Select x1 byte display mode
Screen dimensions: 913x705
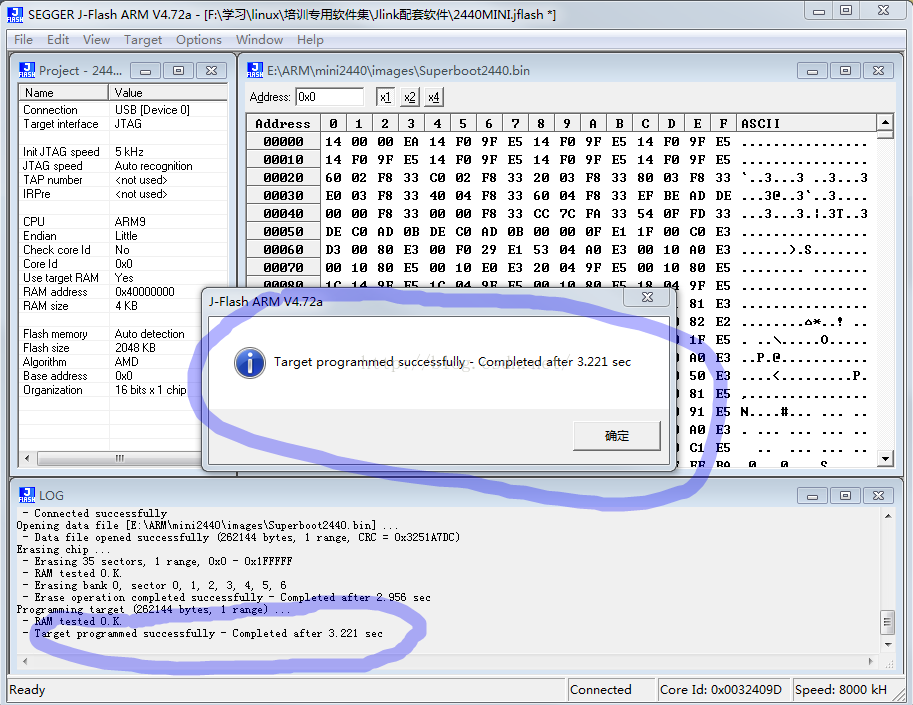click(x=385, y=97)
